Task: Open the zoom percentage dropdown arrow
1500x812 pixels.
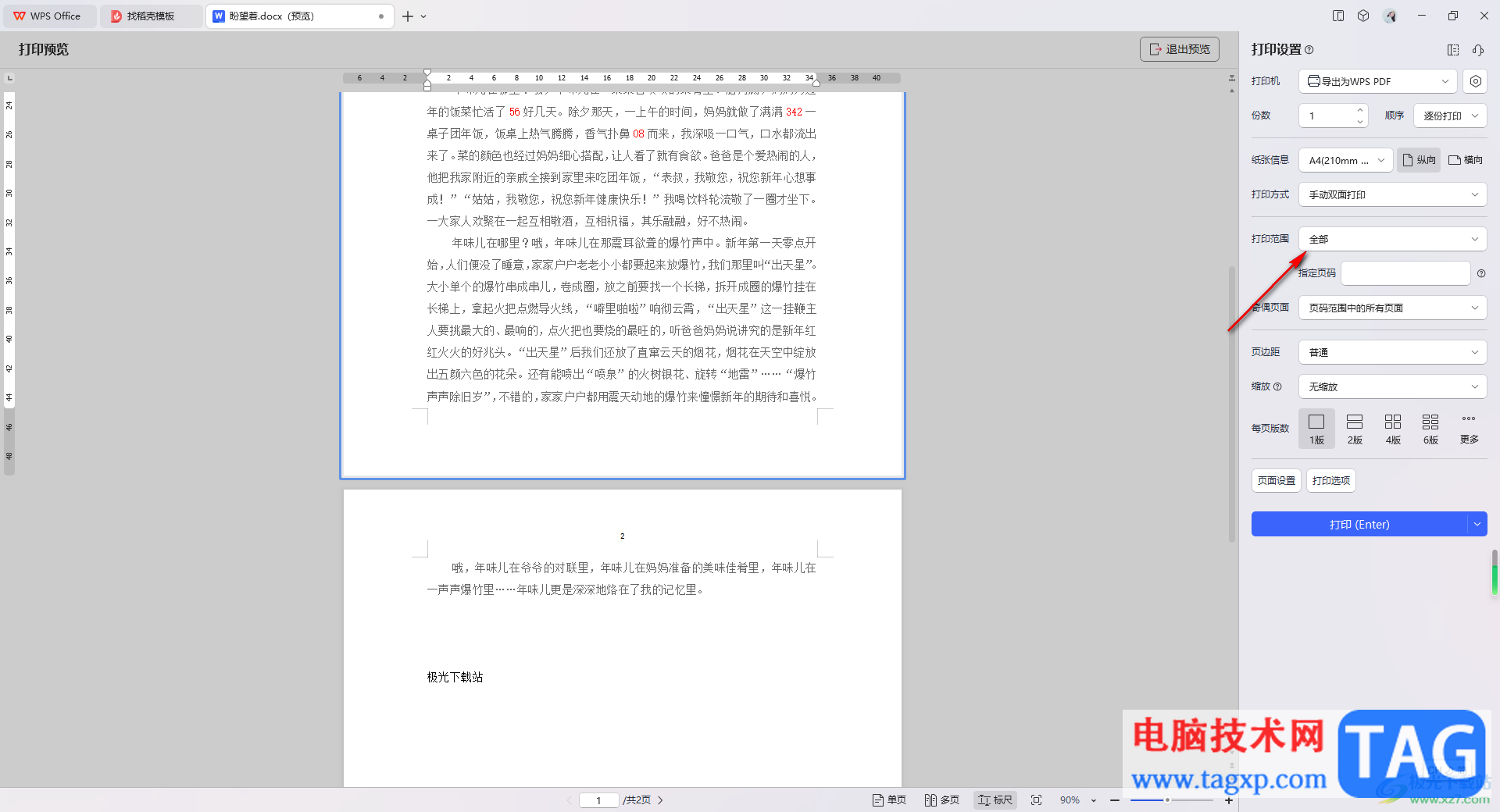Action: (x=1094, y=800)
